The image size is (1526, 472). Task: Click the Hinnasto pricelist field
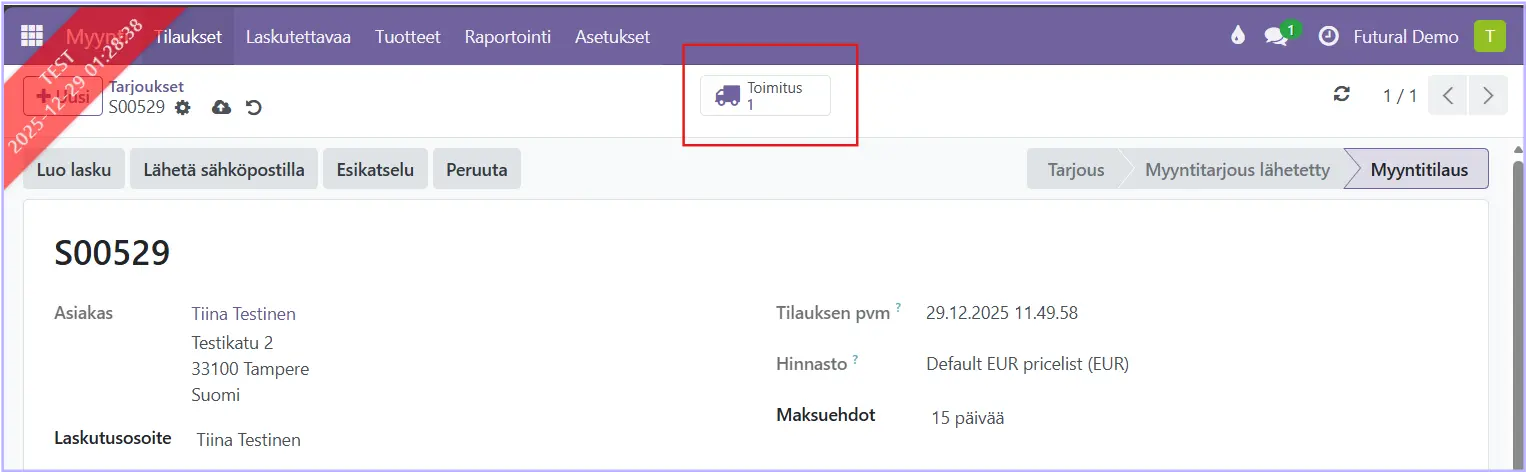coord(1027,364)
